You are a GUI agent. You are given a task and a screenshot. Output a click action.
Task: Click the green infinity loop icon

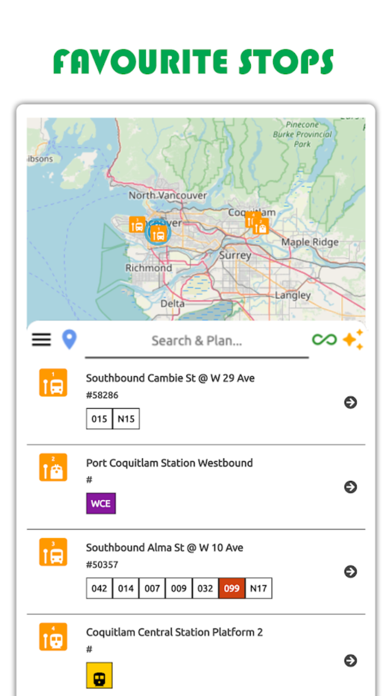click(x=325, y=340)
